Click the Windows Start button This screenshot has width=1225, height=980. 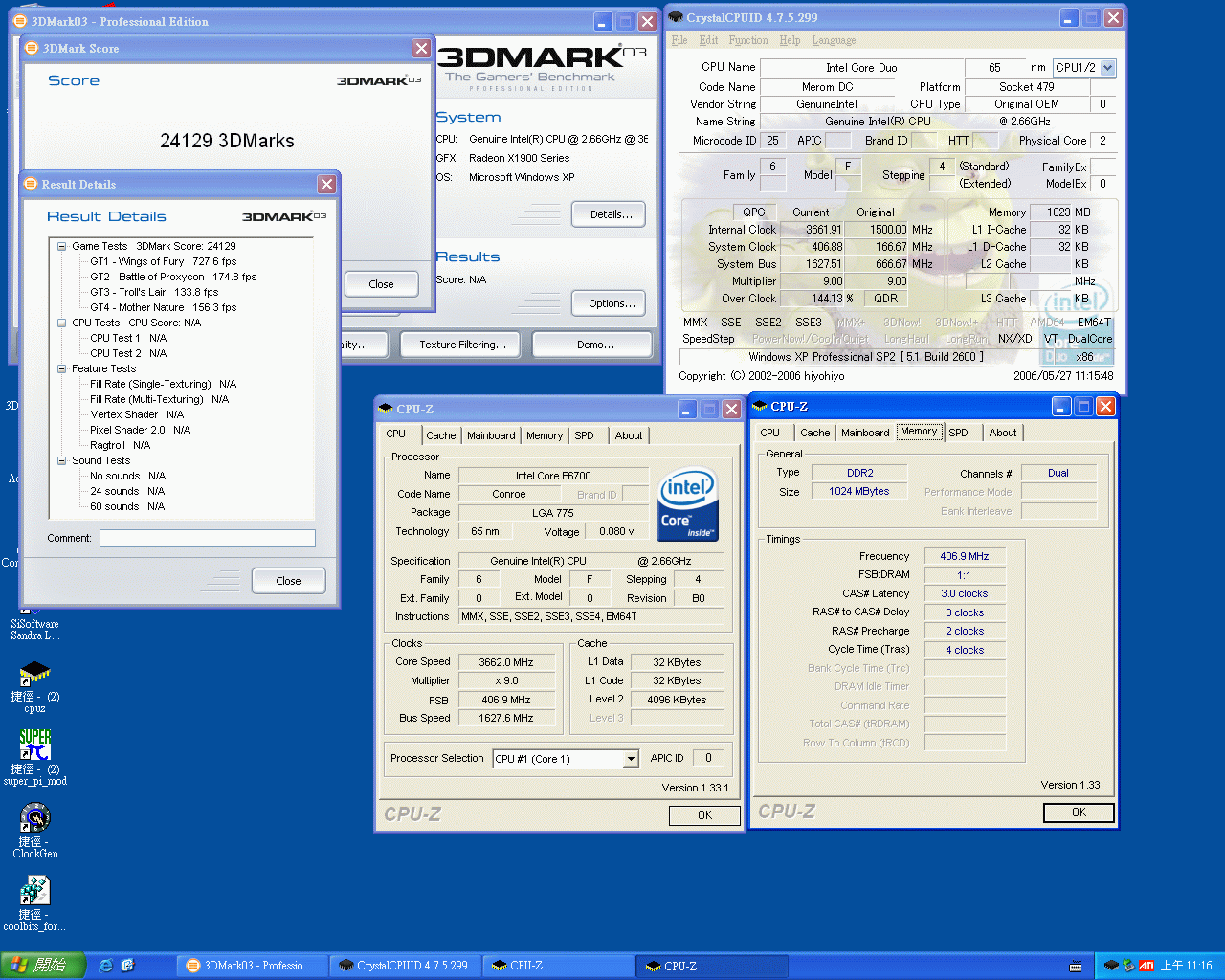tap(43, 966)
